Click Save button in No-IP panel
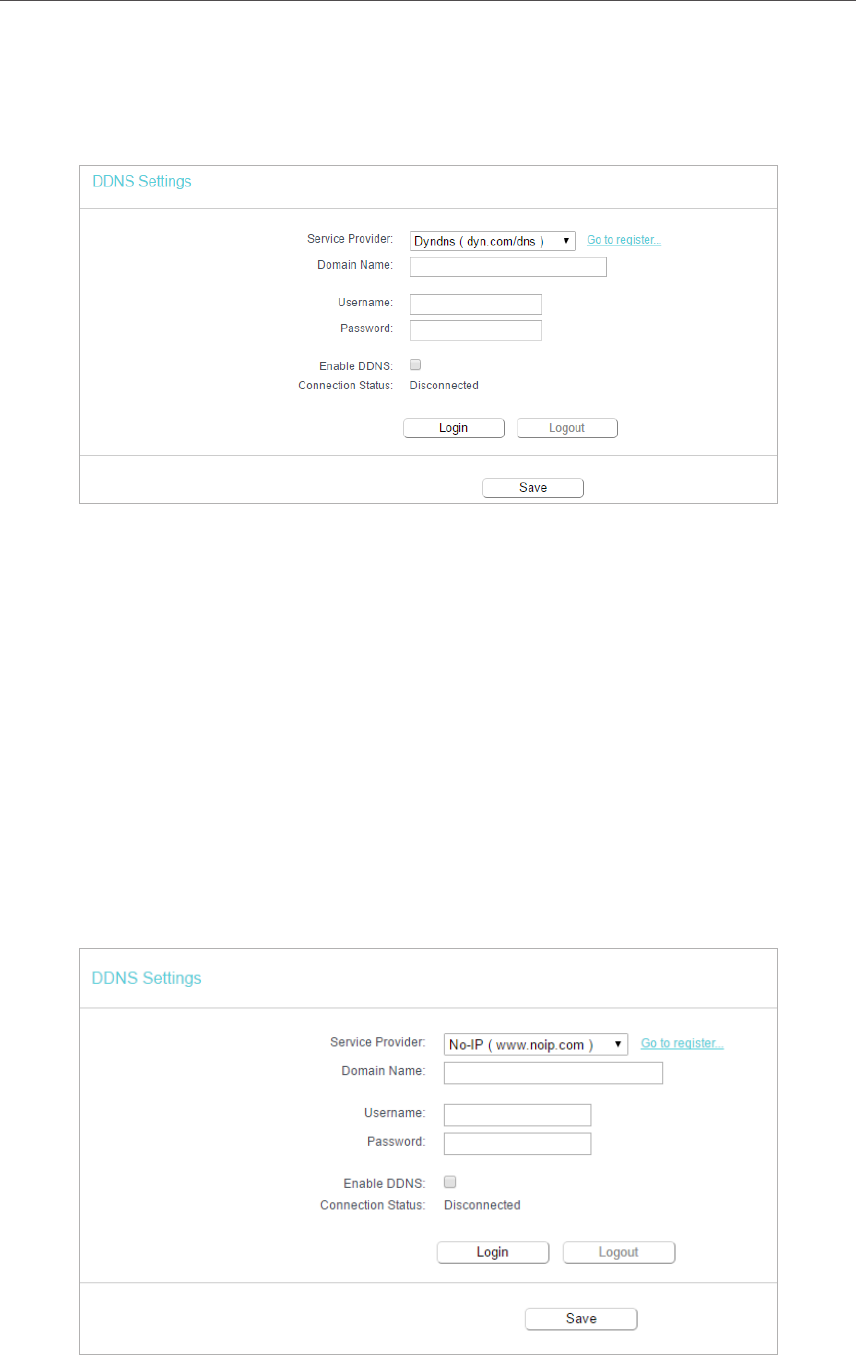856x1355 pixels. [581, 1319]
